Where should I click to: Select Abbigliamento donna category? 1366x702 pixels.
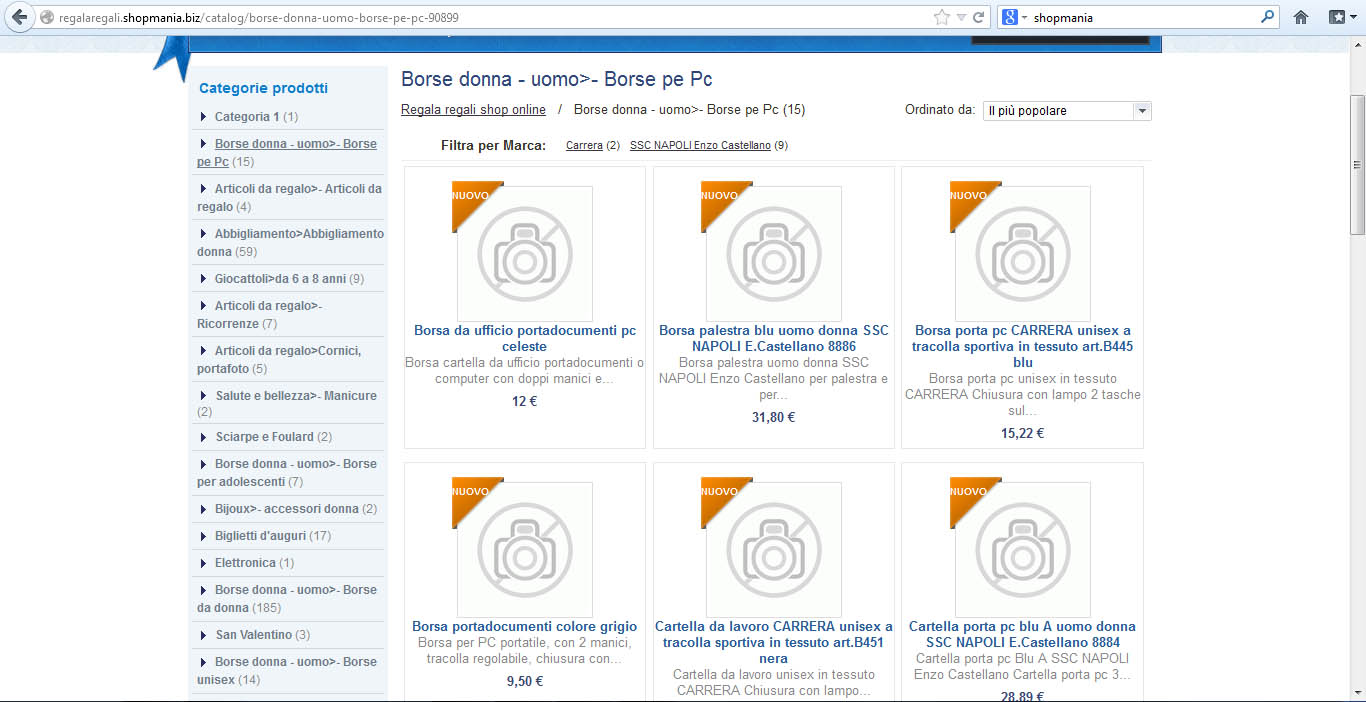point(290,242)
